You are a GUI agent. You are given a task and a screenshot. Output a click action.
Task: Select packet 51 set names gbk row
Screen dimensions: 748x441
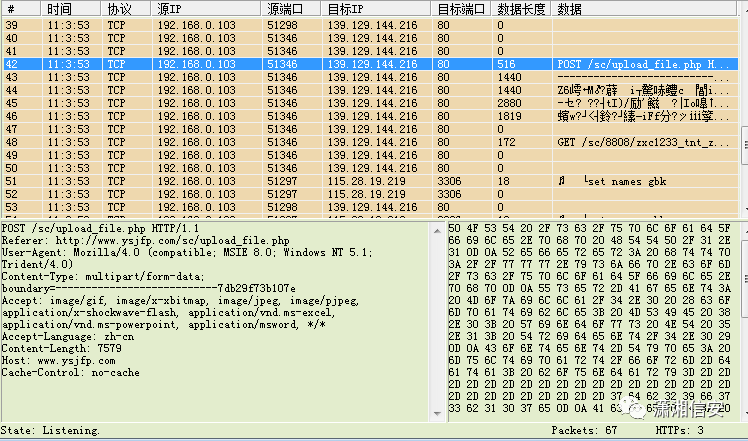370,181
